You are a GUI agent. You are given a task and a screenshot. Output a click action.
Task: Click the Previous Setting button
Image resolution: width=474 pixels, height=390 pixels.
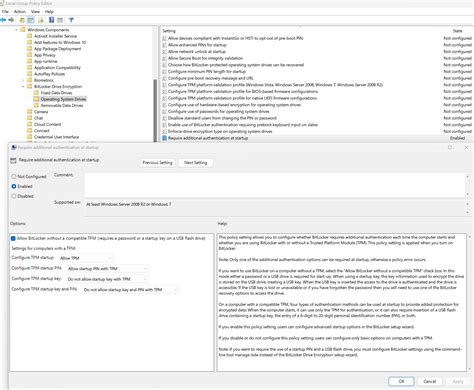click(x=157, y=163)
